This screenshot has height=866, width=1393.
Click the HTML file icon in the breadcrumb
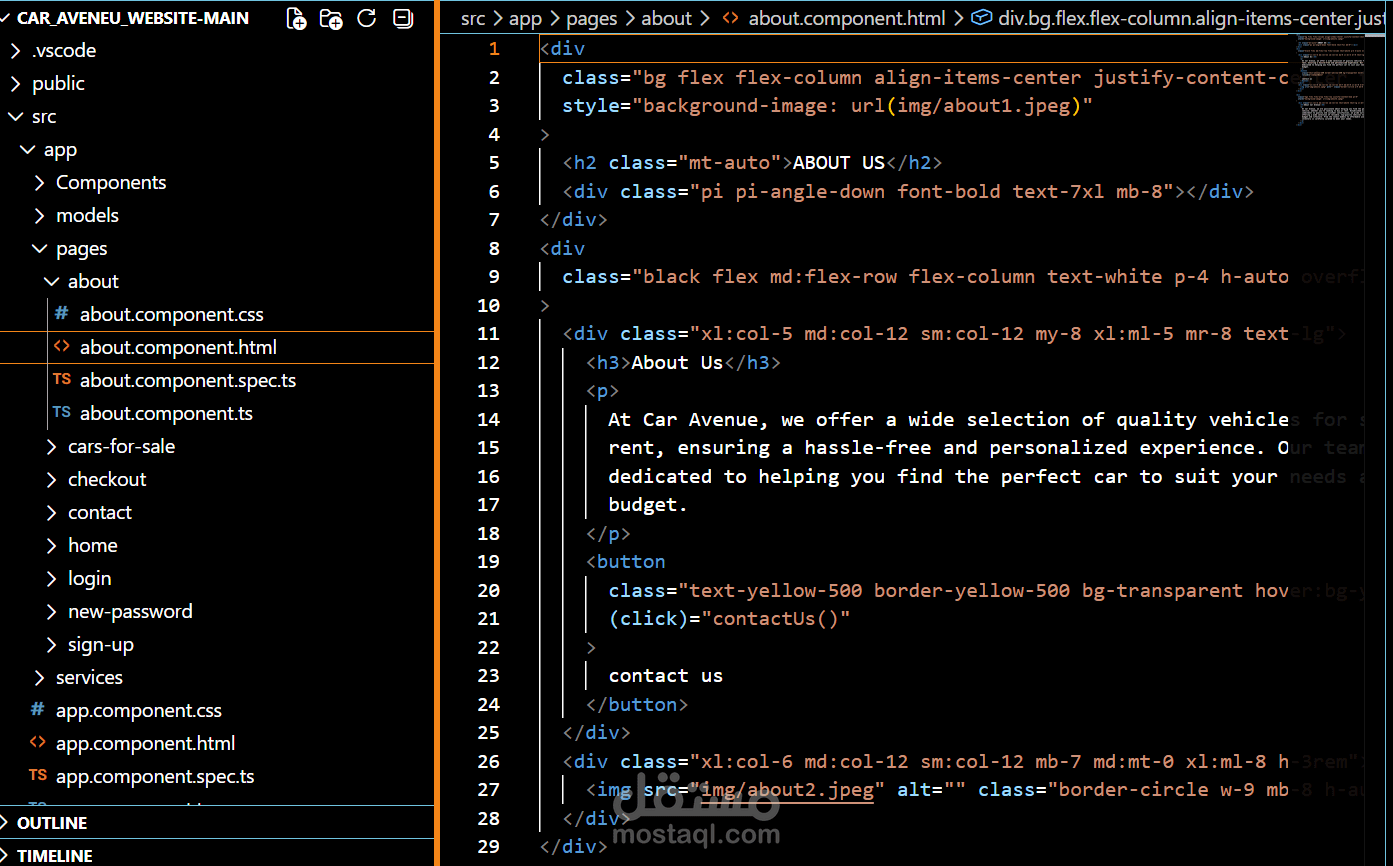730,18
